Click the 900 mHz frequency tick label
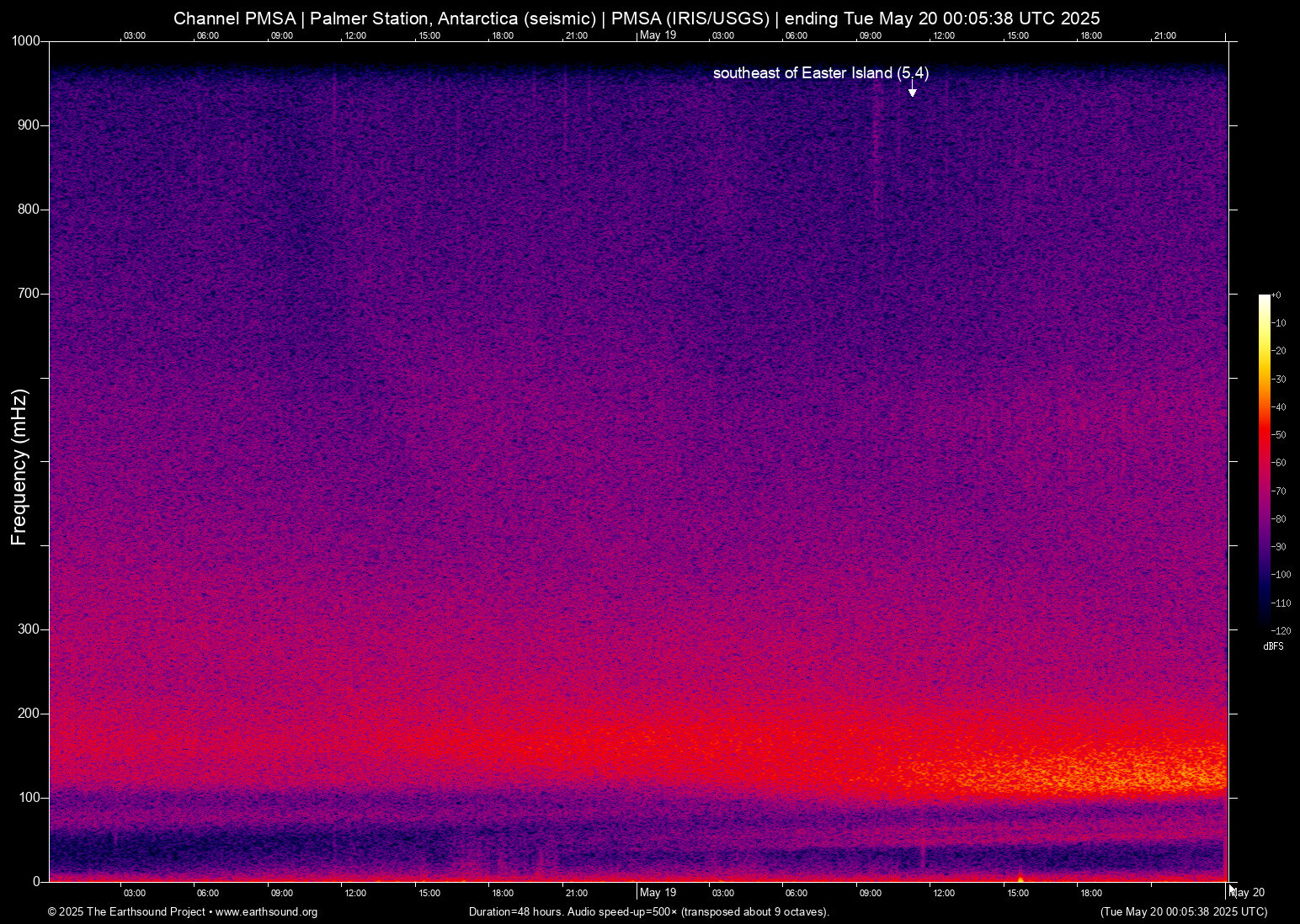Screen dimensions: 1300x924 coord(29,125)
